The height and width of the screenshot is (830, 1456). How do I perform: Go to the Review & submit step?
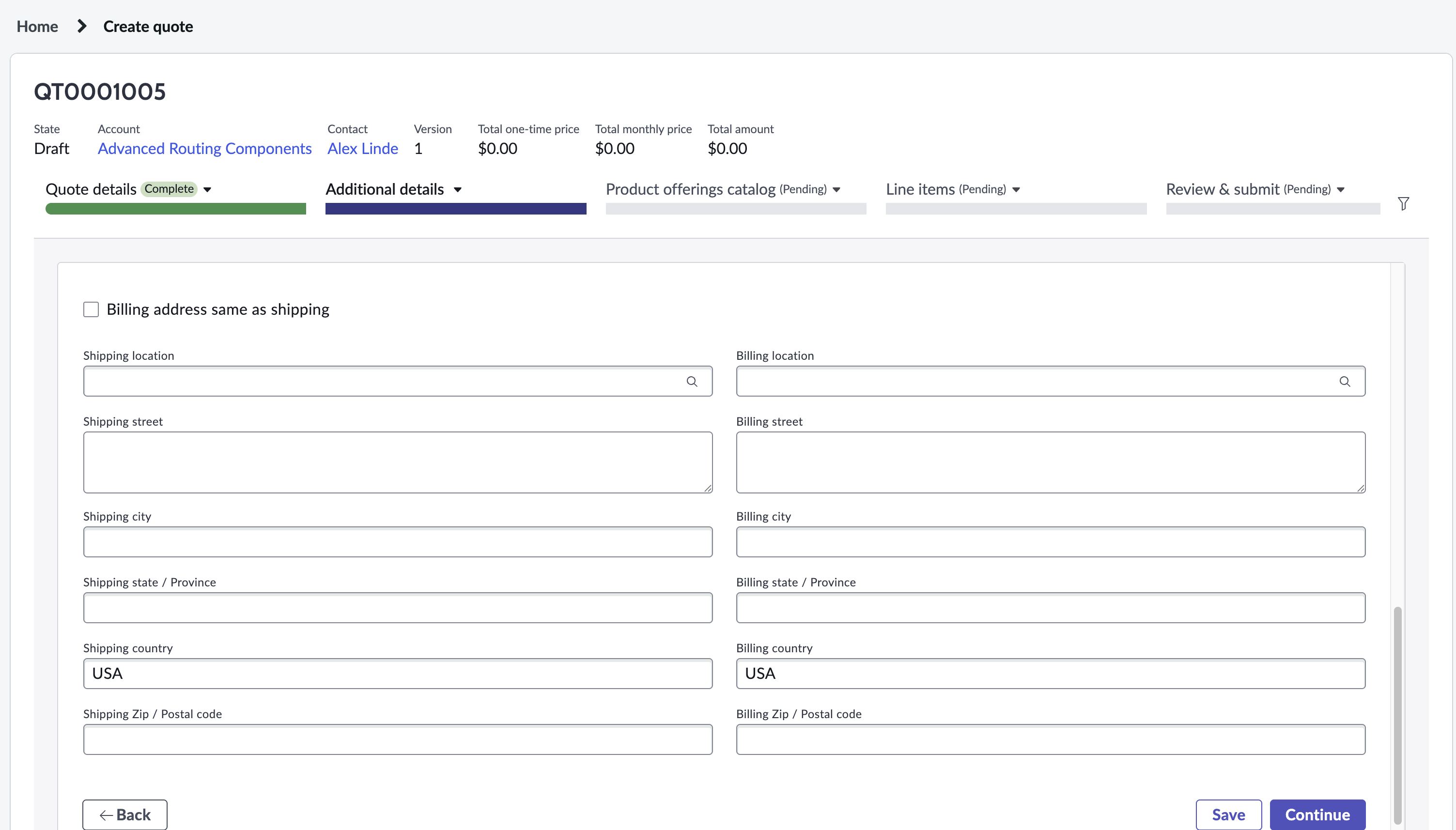point(1222,189)
